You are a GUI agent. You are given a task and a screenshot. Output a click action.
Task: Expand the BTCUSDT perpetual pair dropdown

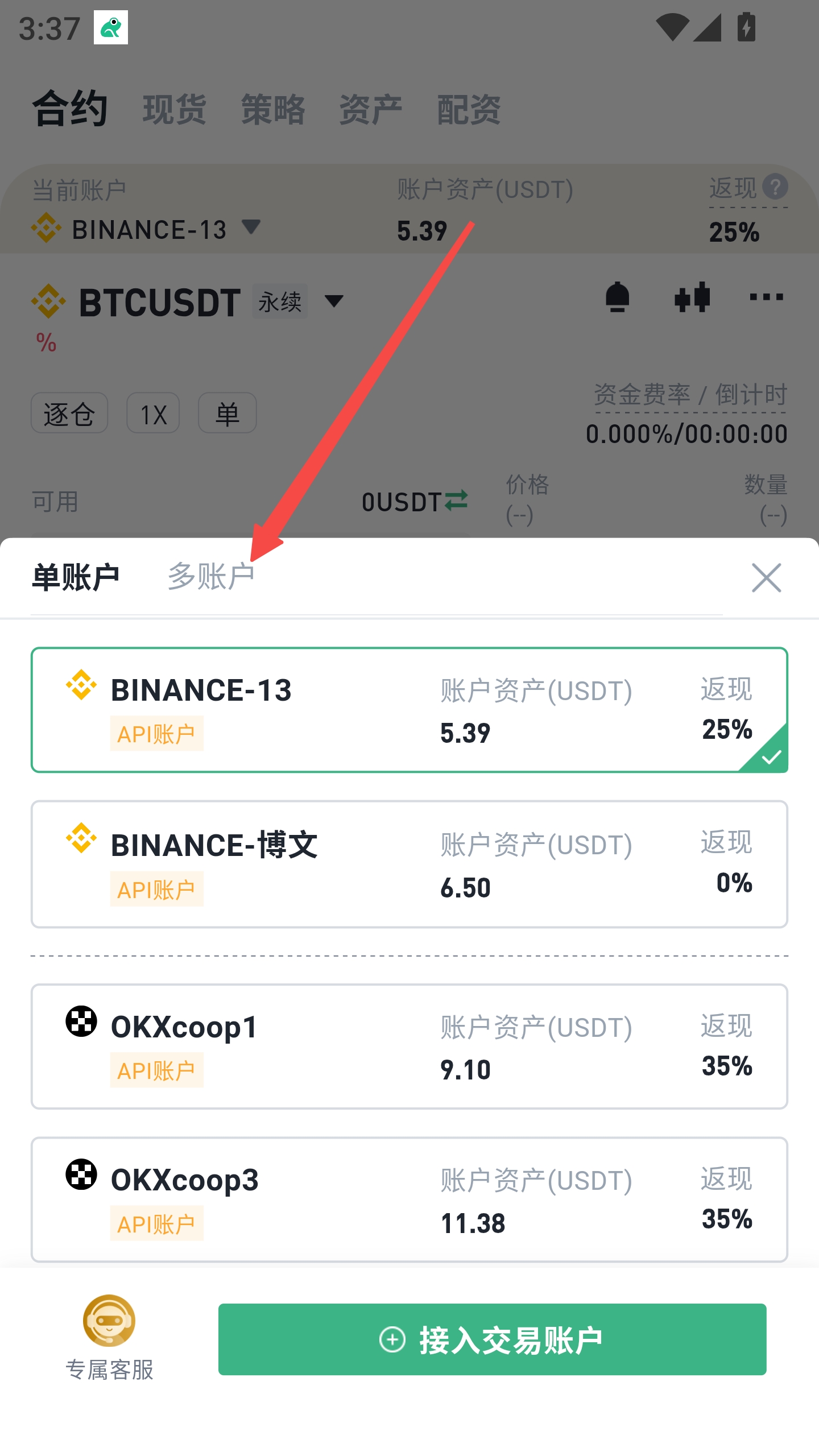(x=334, y=301)
